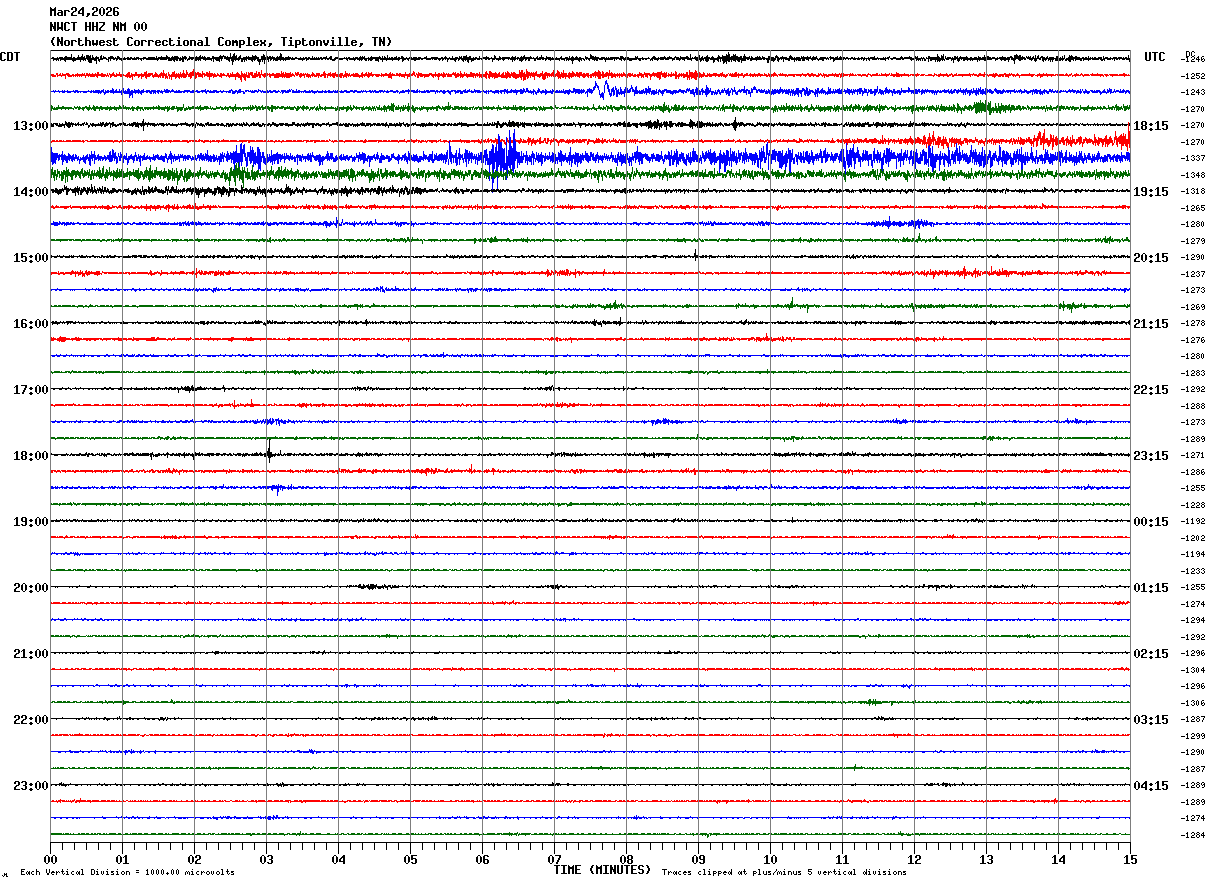The height and width of the screenshot is (886, 1210).
Task: Click the 17:00 CDT hour label
Action: [x=31, y=390]
